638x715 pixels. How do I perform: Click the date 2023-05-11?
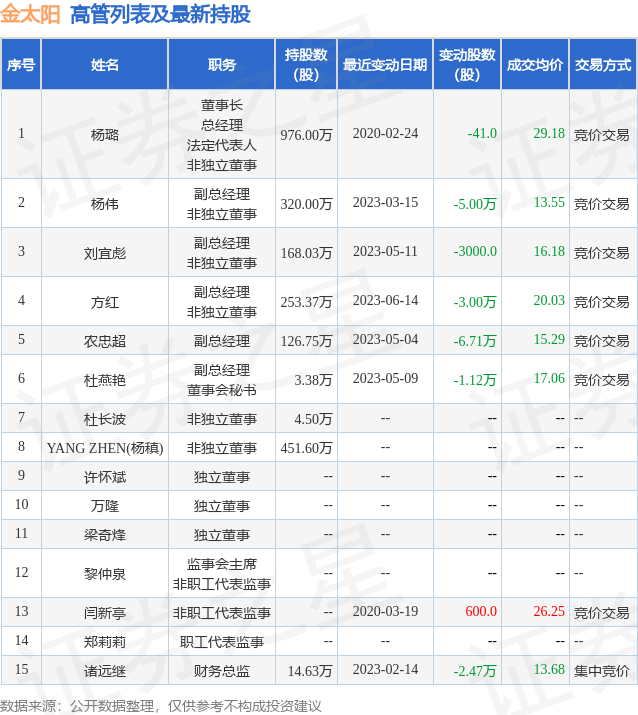(x=385, y=251)
